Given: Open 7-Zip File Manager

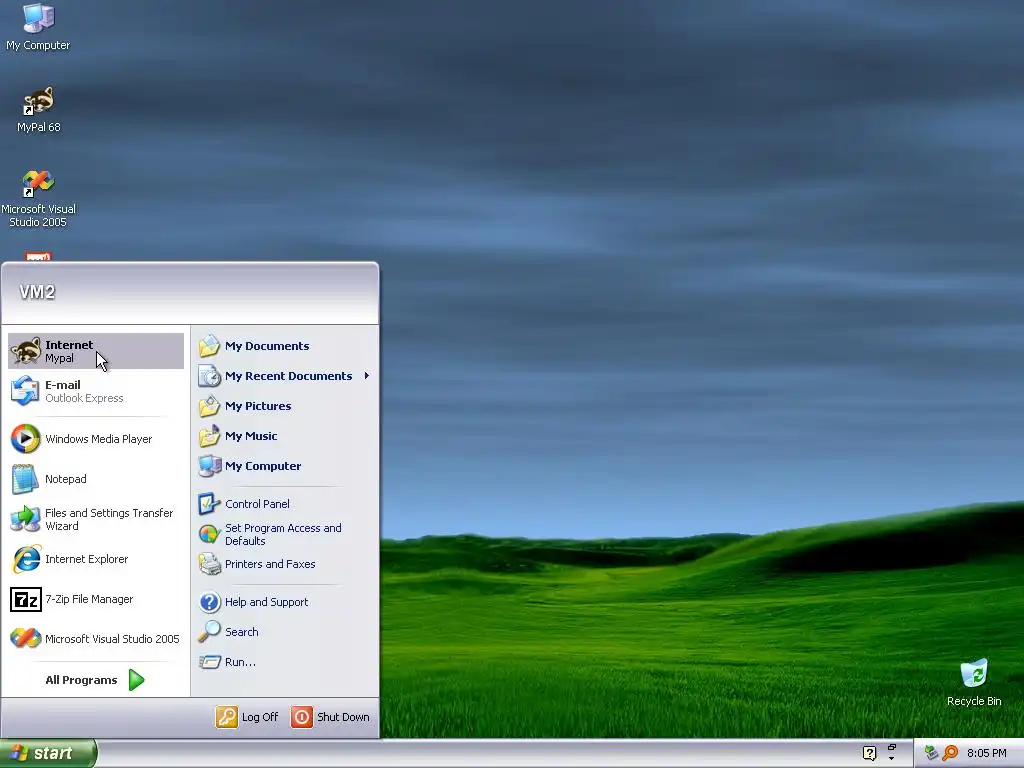Looking at the screenshot, I should (x=96, y=599).
